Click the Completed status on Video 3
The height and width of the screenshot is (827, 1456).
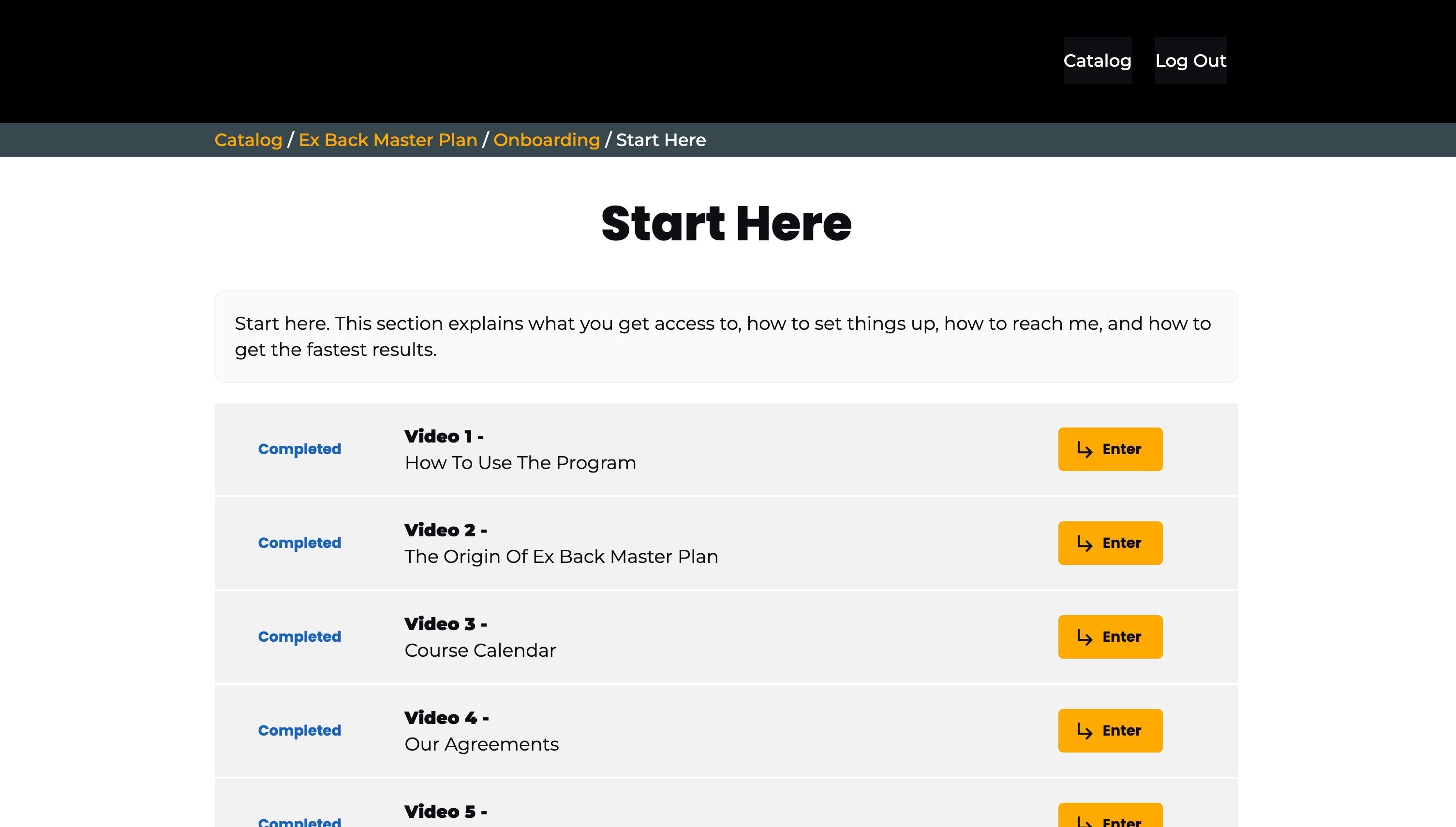[x=299, y=637]
